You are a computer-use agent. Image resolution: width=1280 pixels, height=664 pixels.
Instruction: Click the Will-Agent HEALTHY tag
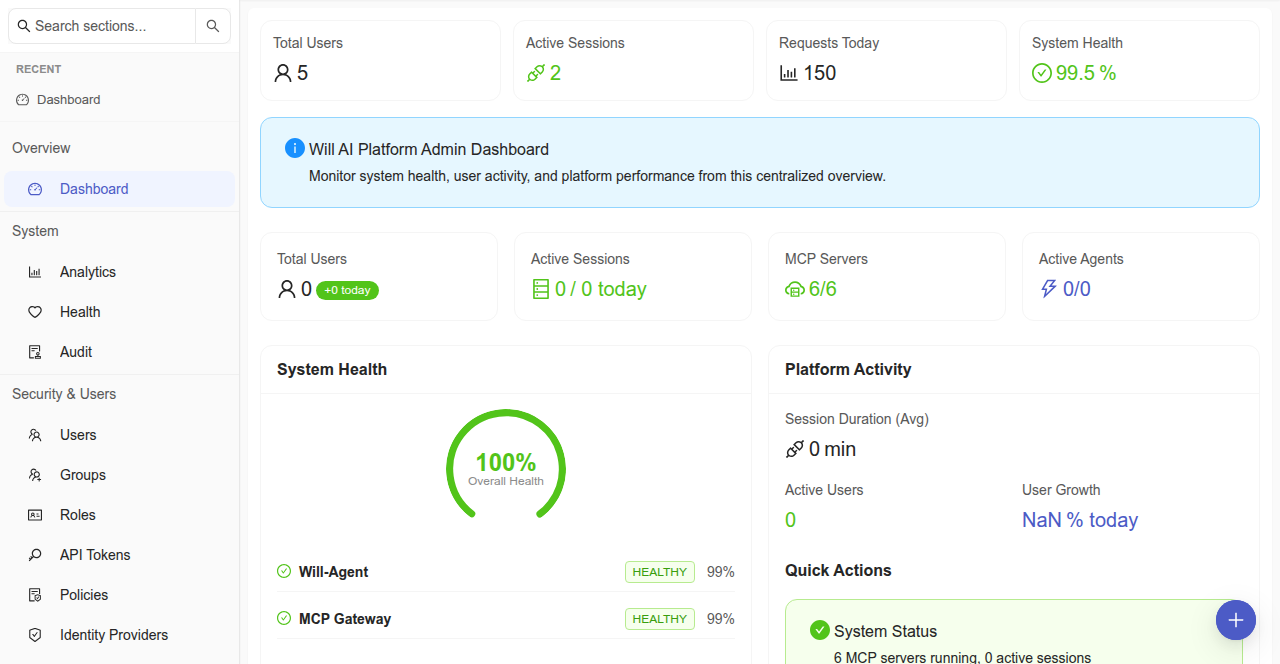pos(660,572)
